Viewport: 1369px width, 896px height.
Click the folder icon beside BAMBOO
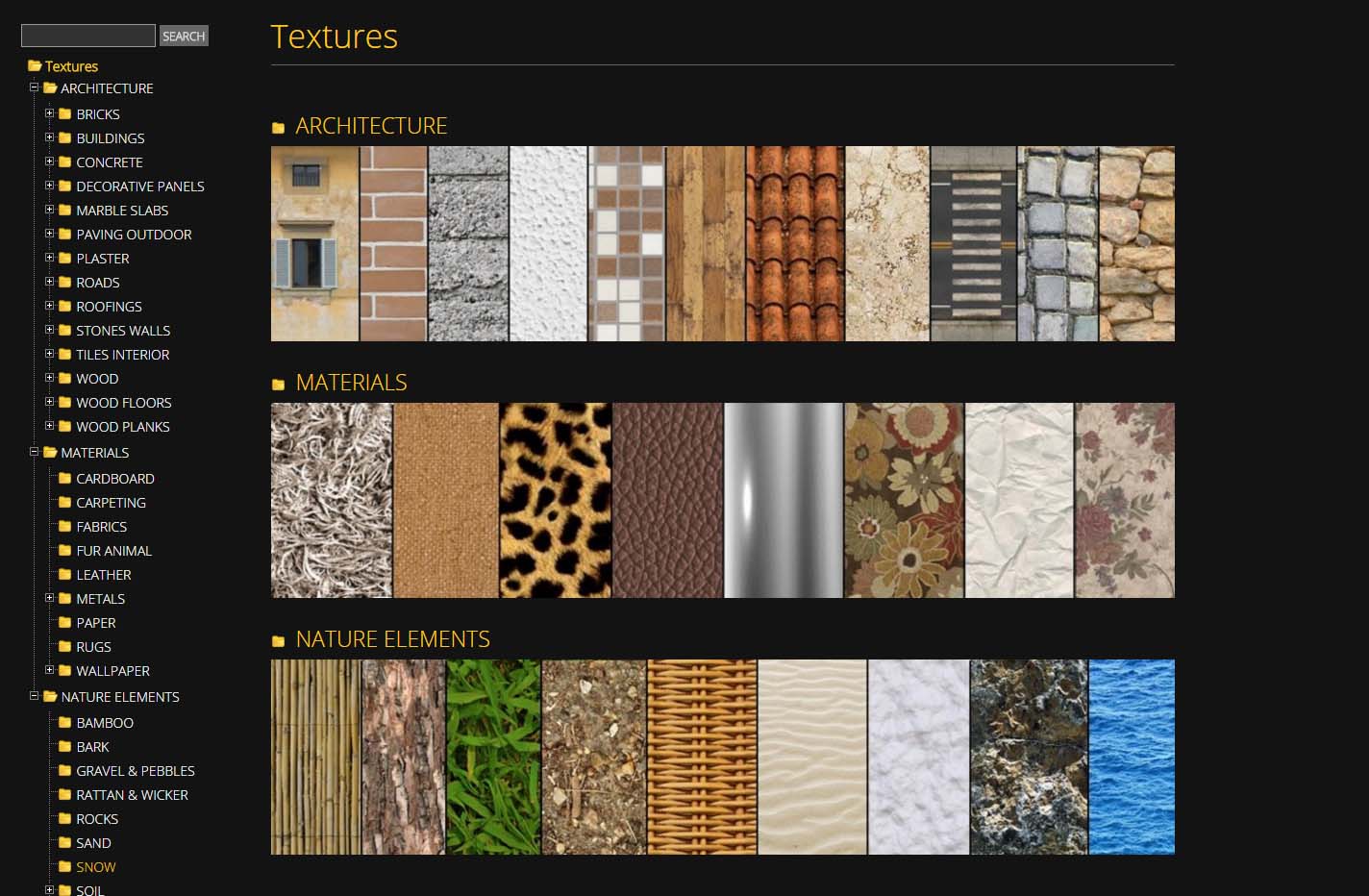click(x=65, y=722)
